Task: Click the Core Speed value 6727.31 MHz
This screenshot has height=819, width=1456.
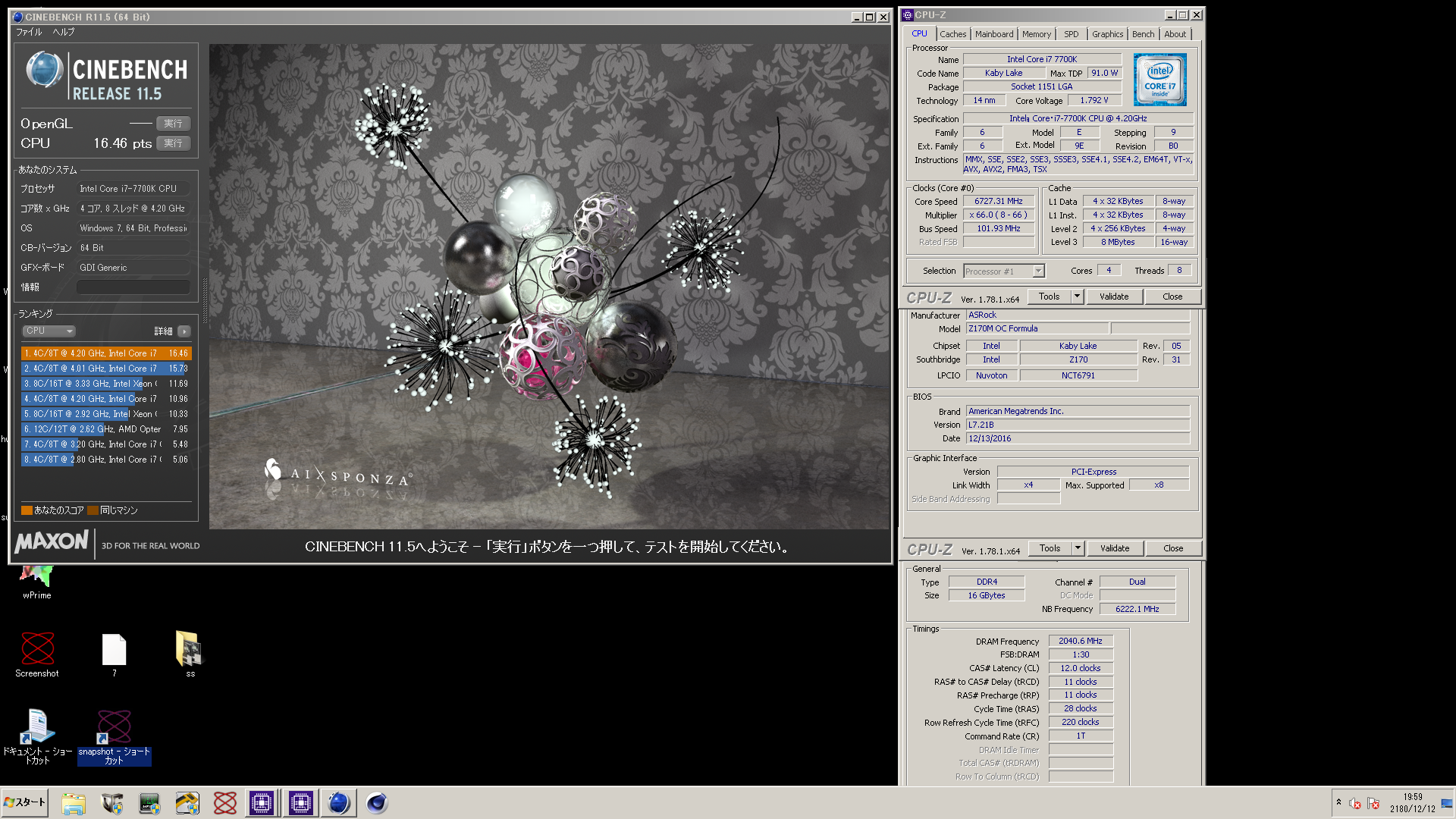Action: [999, 201]
